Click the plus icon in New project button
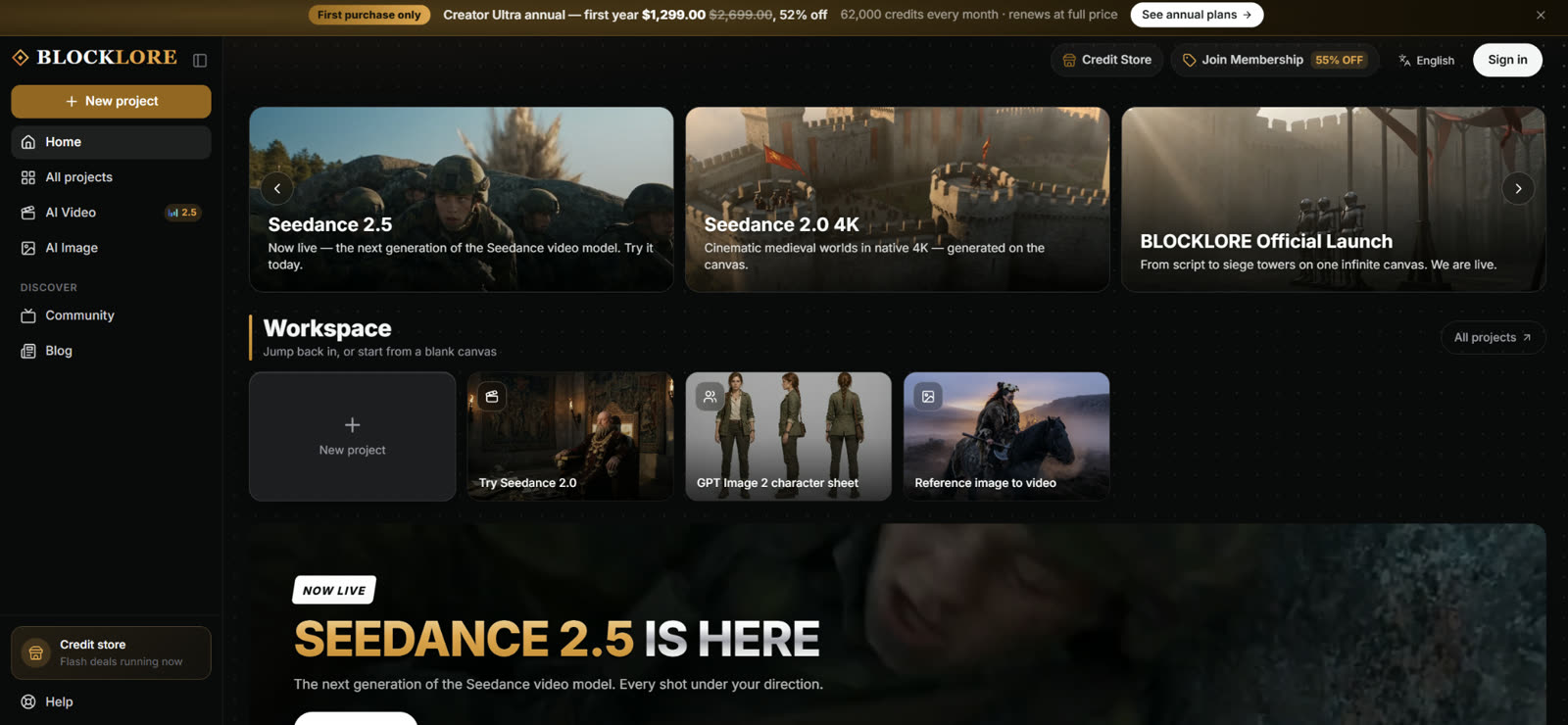Image resolution: width=1568 pixels, height=725 pixels. point(72,101)
